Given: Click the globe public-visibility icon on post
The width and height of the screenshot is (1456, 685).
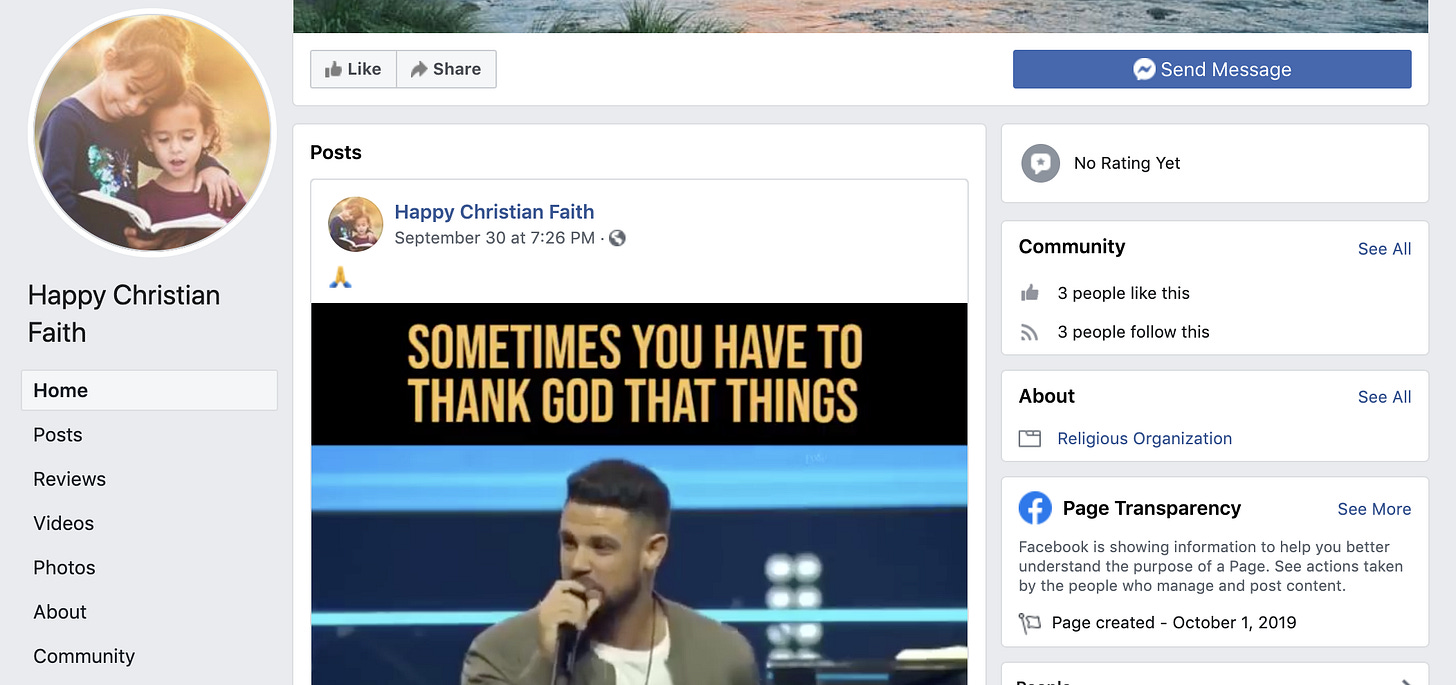Looking at the screenshot, I should click(x=617, y=238).
